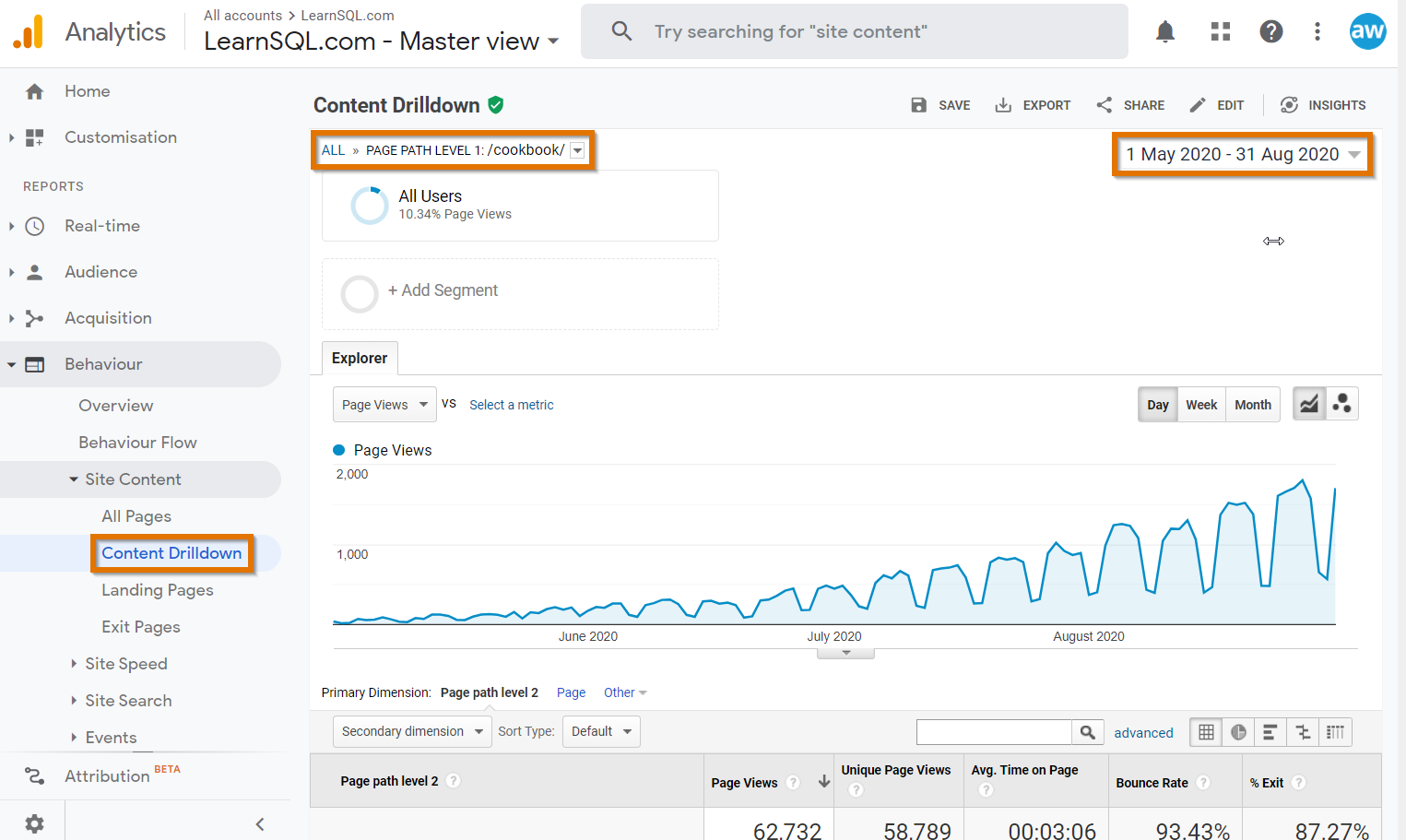
Task: Click the Google Analytics logo
Action: point(28,31)
